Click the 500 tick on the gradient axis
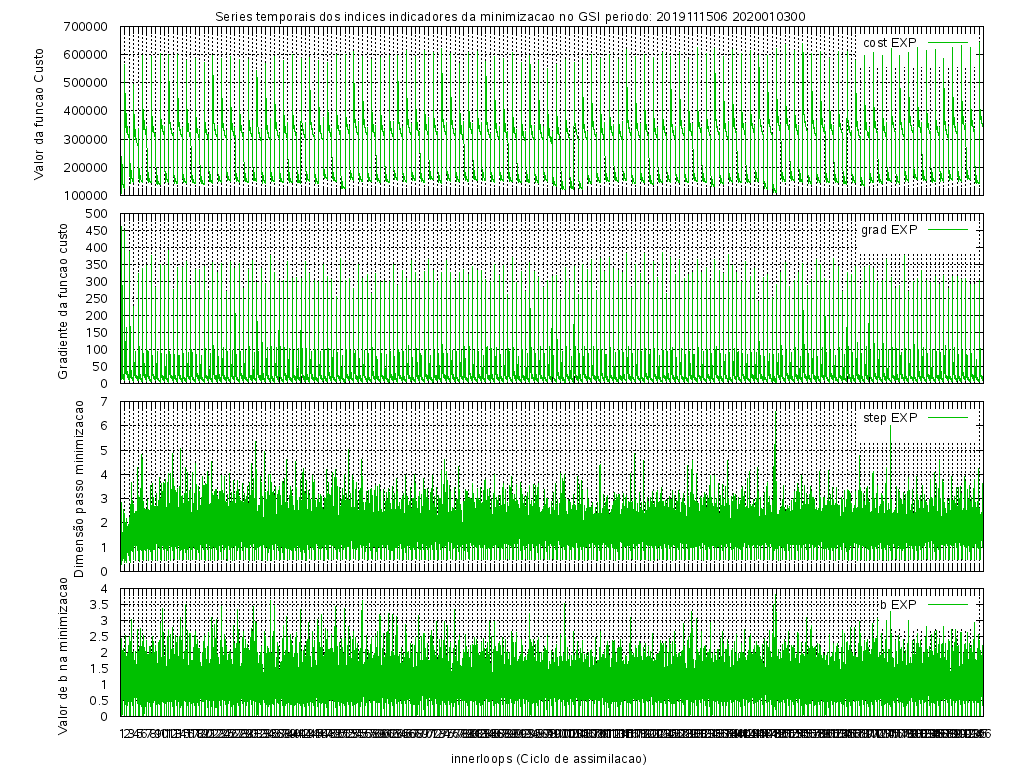 [96, 214]
